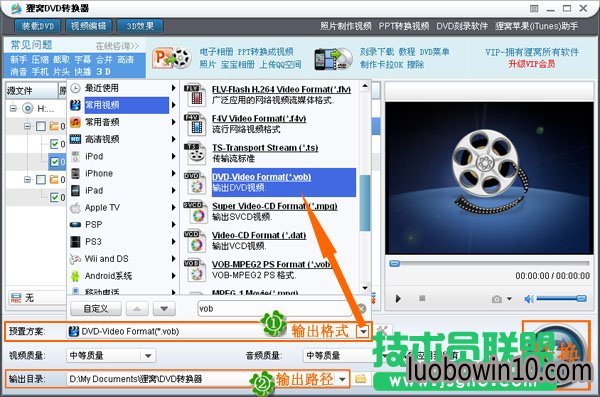Mute audio with the speaker icon
The image size is (600, 397).
coord(529,299)
